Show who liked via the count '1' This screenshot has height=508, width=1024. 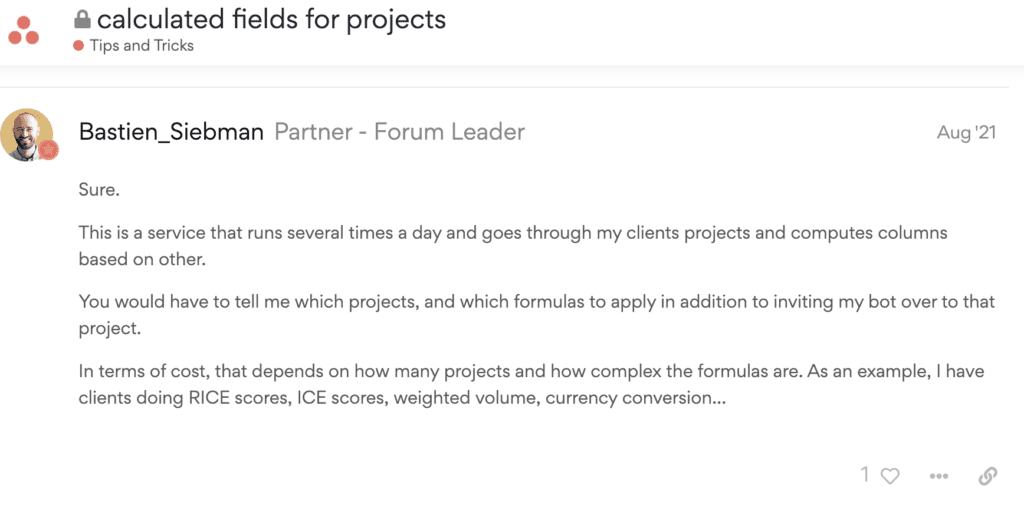865,475
